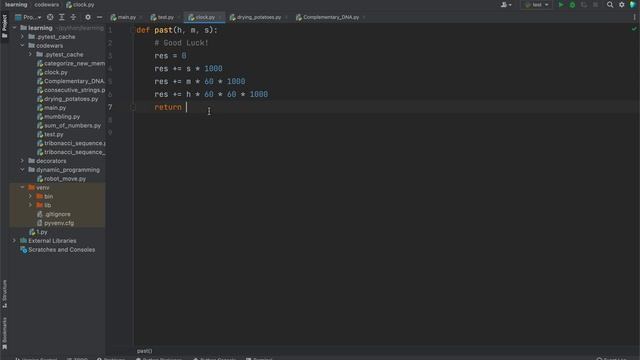
Task: Place cursor on the 'res = 0' line
Action: 170,56
